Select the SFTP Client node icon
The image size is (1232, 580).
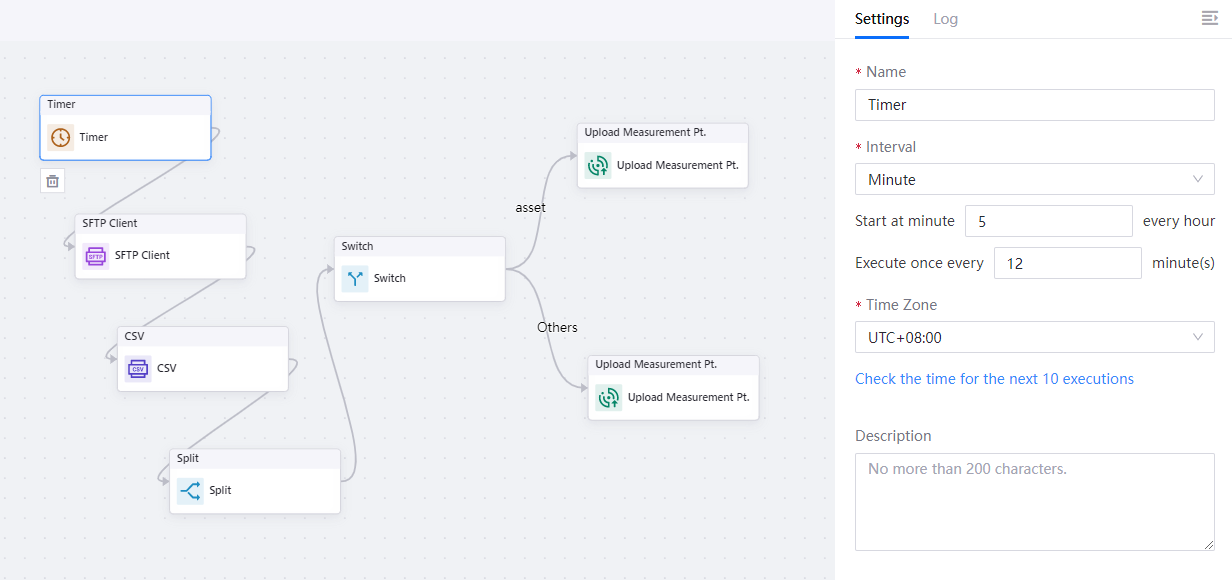(x=96, y=256)
